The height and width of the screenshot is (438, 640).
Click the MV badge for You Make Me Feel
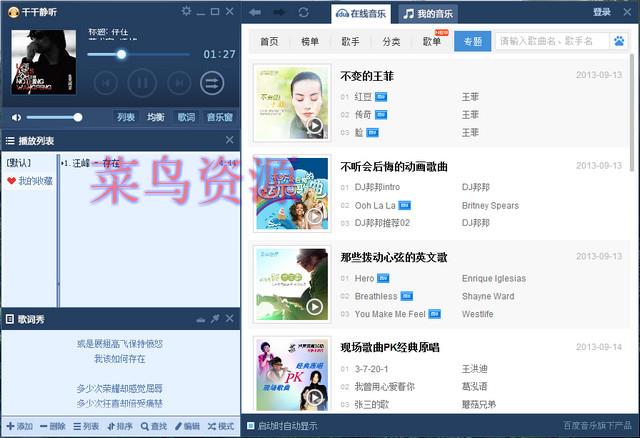pos(435,314)
